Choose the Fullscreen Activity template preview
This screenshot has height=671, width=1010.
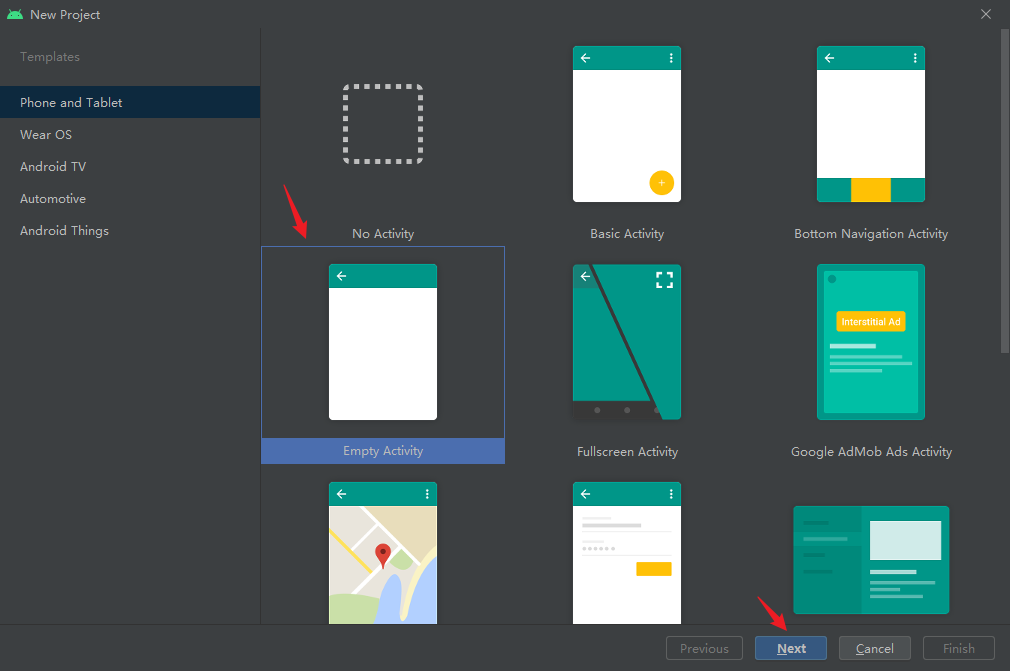[x=627, y=342]
